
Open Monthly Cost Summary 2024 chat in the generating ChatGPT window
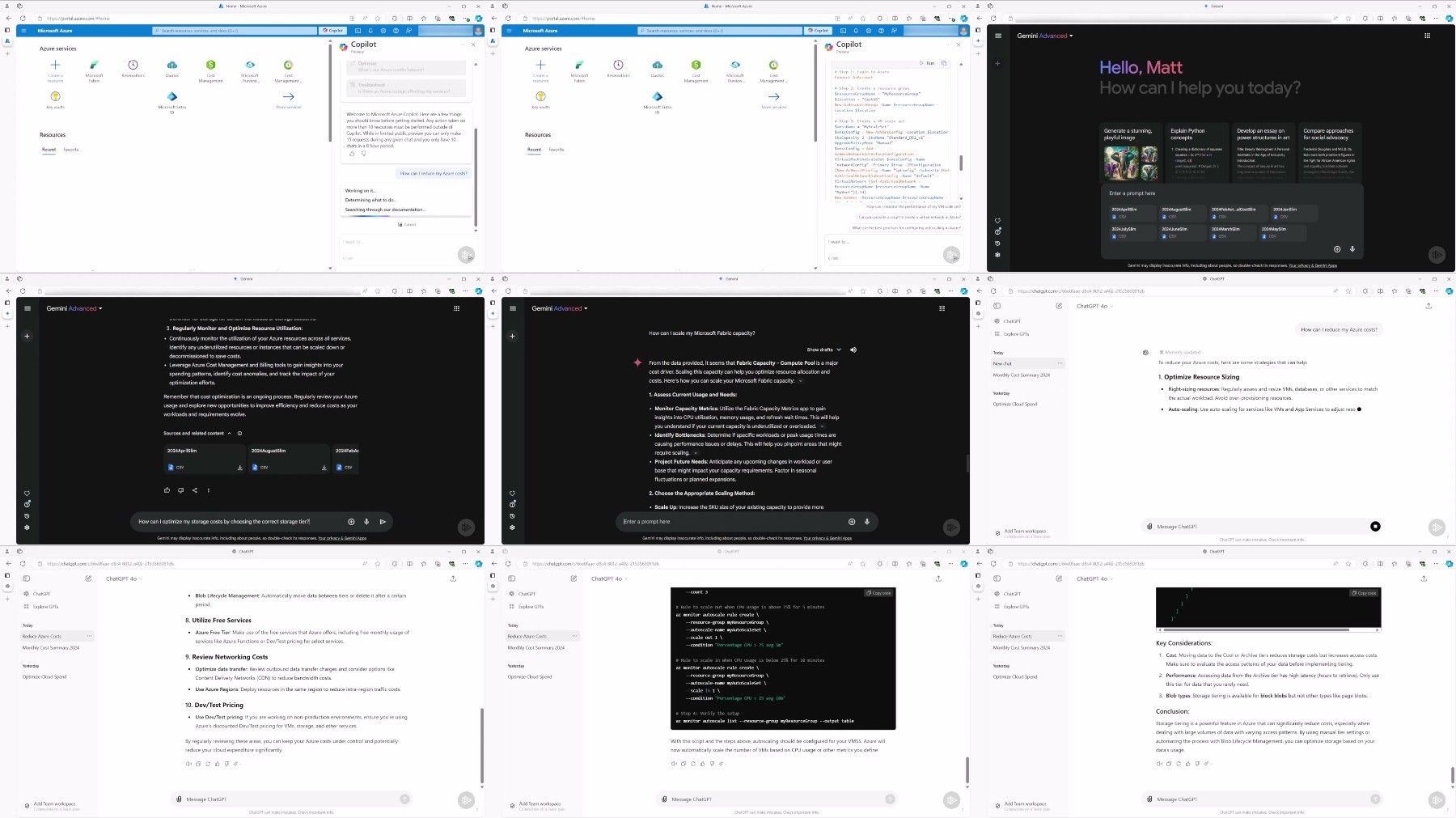[1022, 375]
